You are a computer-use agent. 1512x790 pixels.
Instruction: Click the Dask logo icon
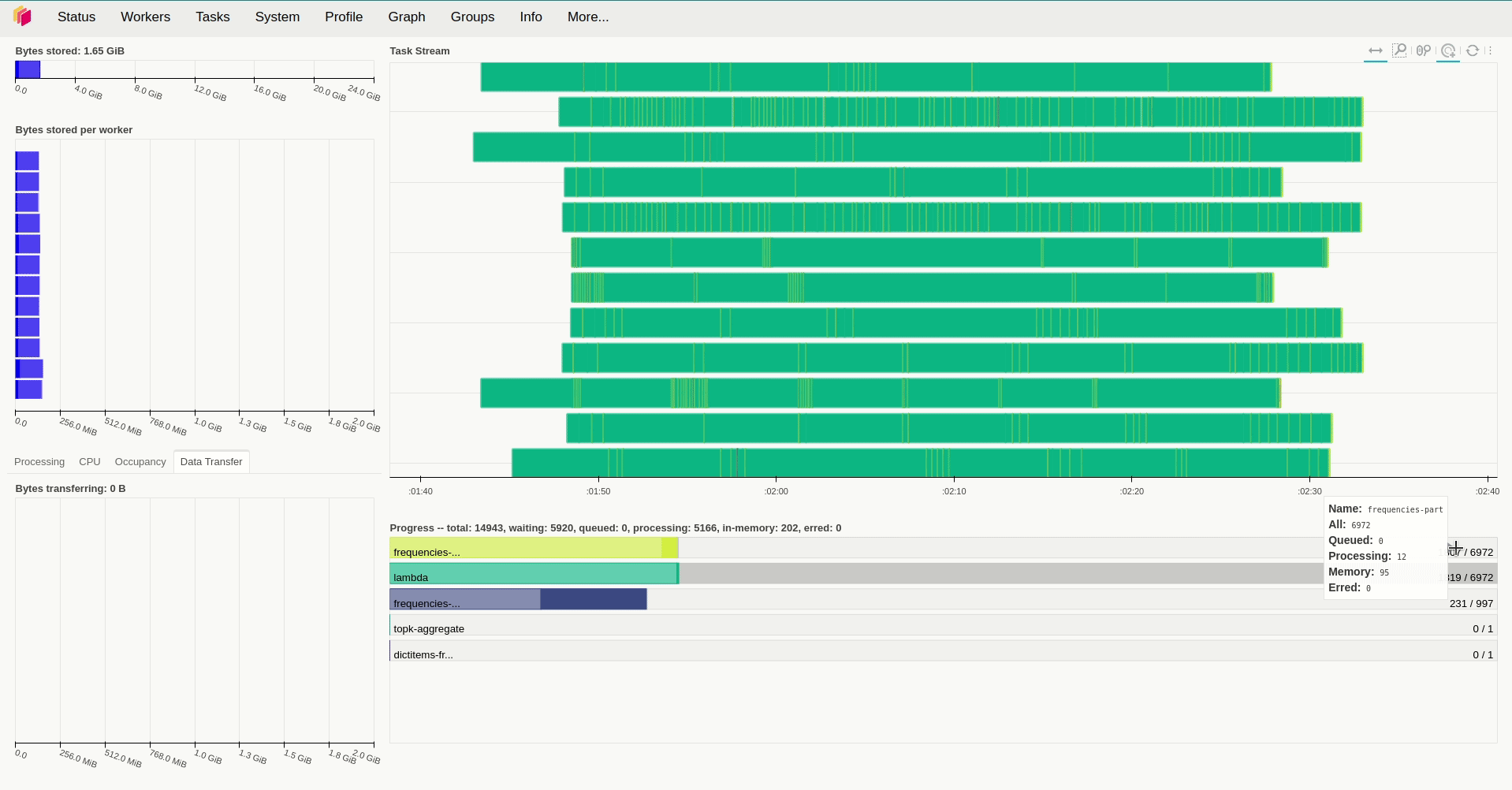[22, 17]
